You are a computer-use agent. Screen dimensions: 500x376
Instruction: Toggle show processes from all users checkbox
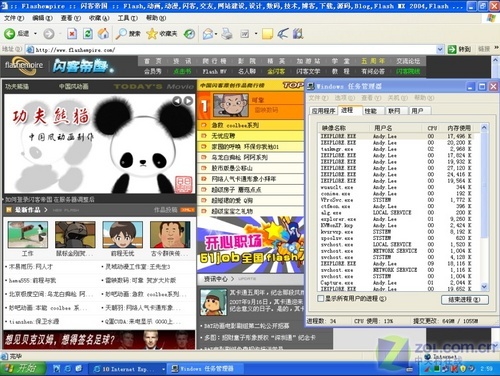[x=320, y=298]
